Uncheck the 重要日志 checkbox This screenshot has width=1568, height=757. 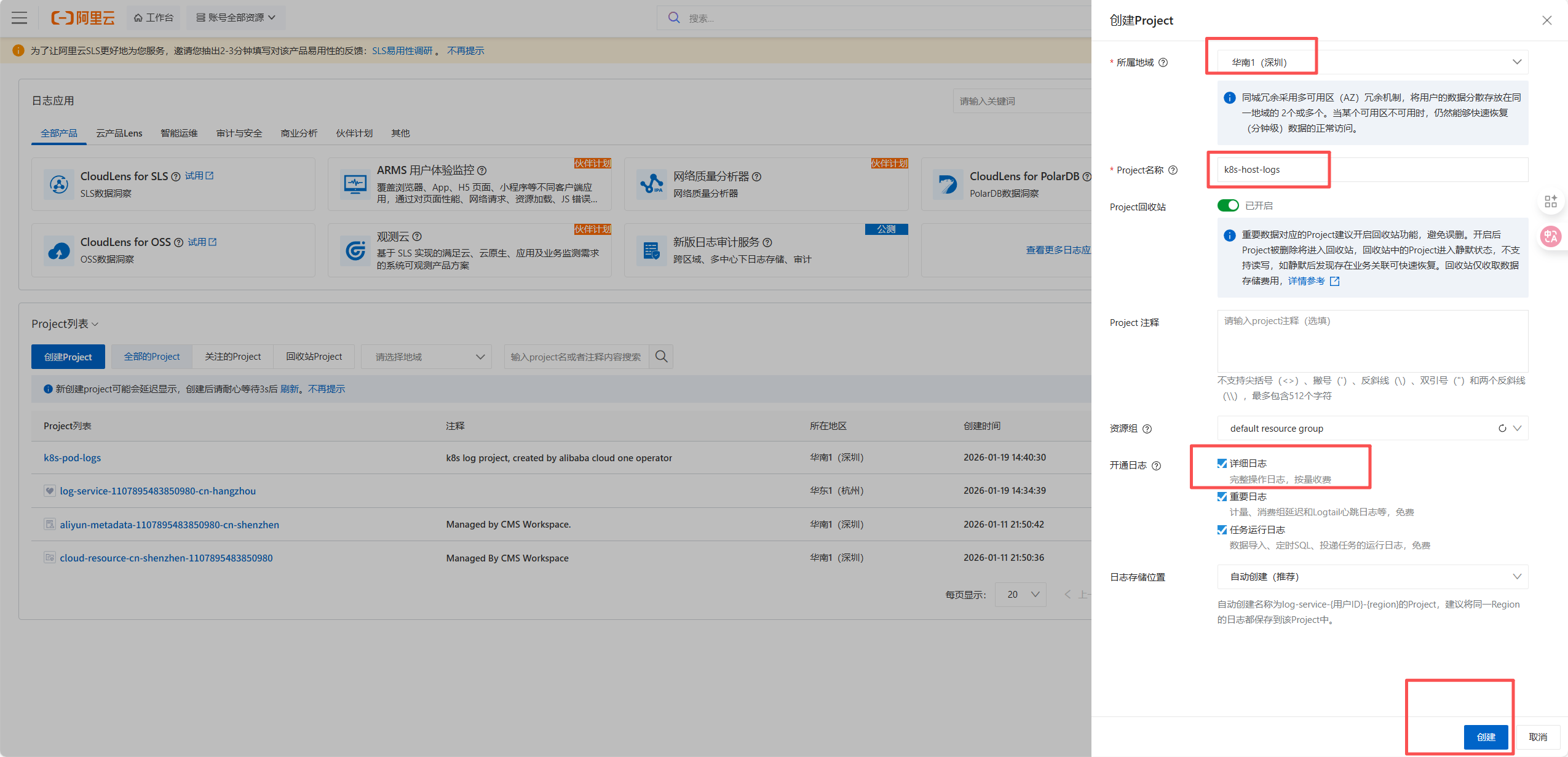click(1222, 497)
